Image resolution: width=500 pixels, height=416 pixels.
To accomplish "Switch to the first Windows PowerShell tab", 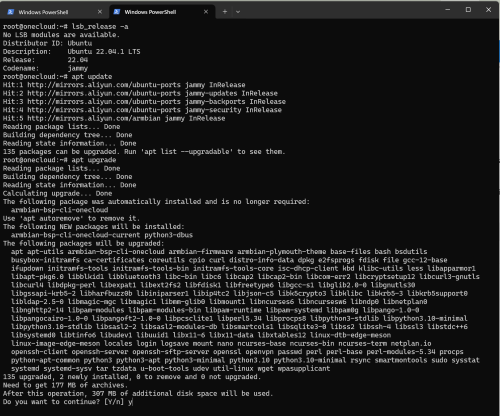I will (54, 12).
